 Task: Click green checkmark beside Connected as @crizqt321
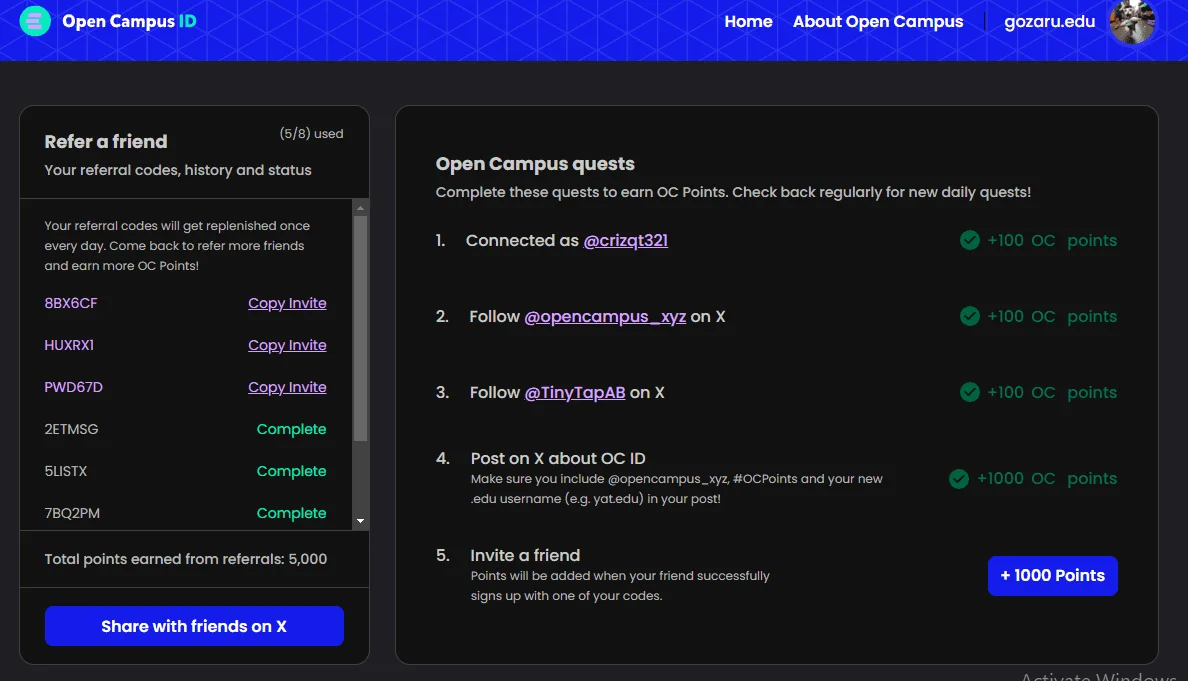coord(969,240)
